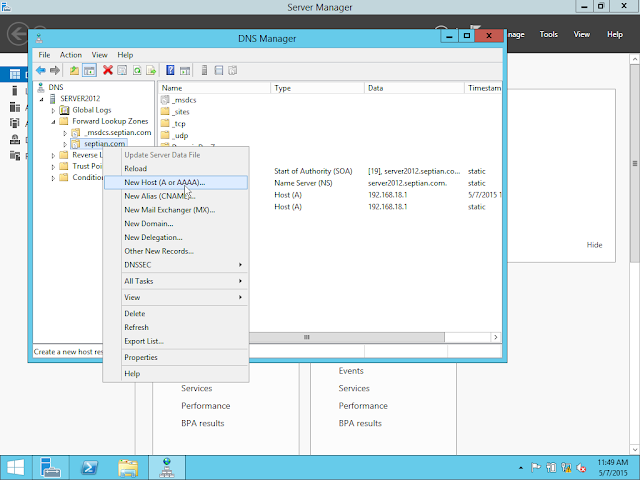Select Export List... in context menu
The image size is (640, 480).
point(176,341)
